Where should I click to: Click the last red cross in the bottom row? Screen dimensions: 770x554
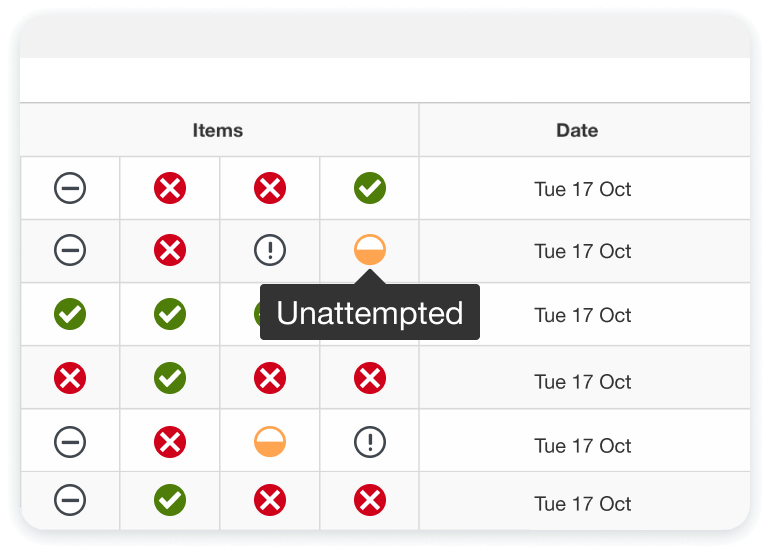tap(370, 500)
